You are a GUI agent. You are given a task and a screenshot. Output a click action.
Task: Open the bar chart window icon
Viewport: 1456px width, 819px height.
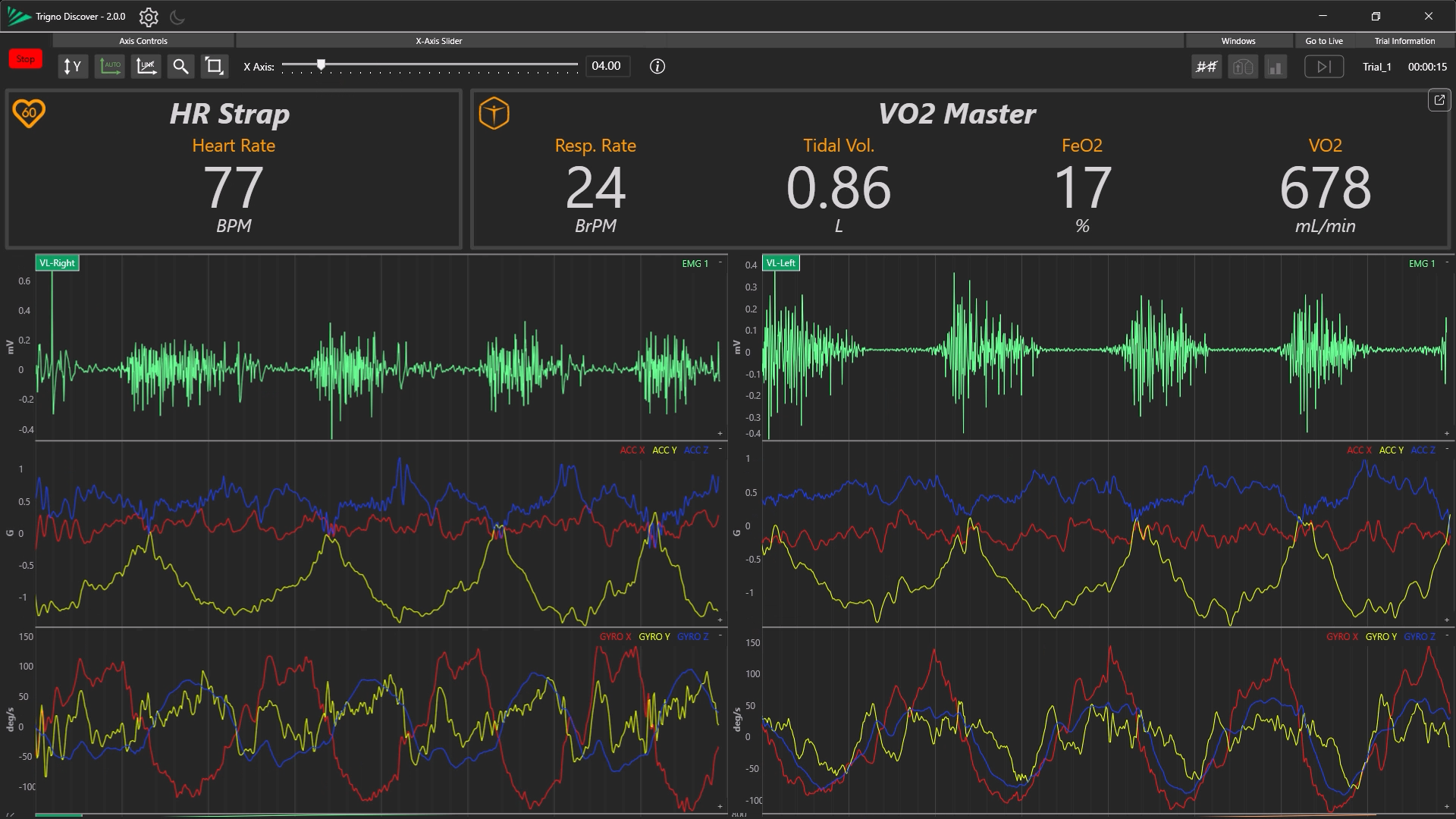pos(1276,67)
